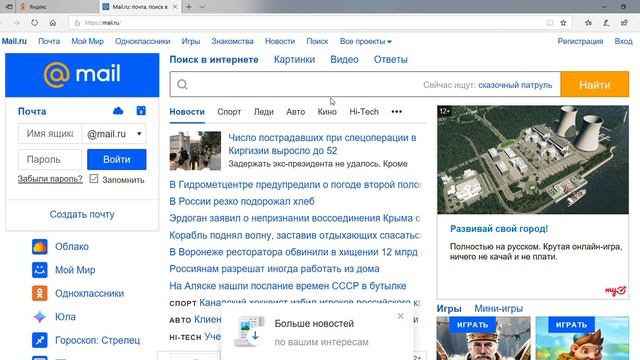Click the share page icon

[624, 23]
